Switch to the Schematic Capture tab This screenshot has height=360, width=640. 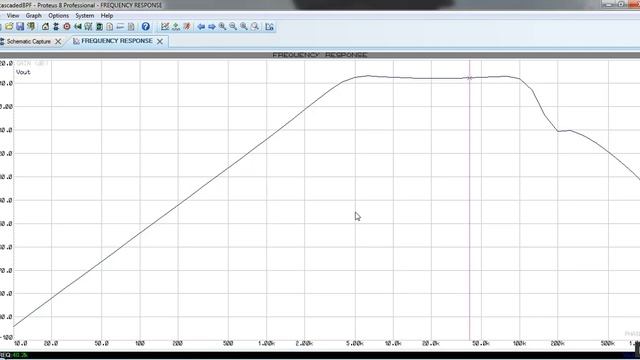(x=29, y=41)
